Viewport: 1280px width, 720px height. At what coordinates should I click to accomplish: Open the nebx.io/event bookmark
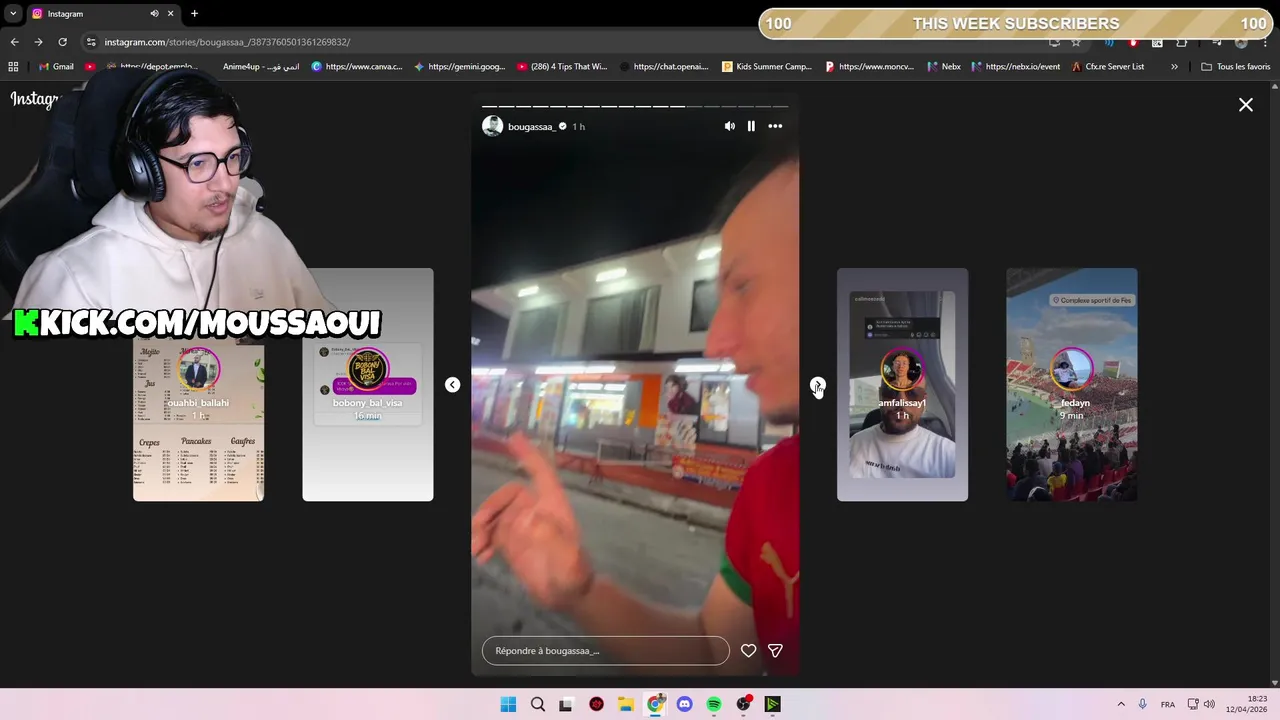click(x=1015, y=67)
